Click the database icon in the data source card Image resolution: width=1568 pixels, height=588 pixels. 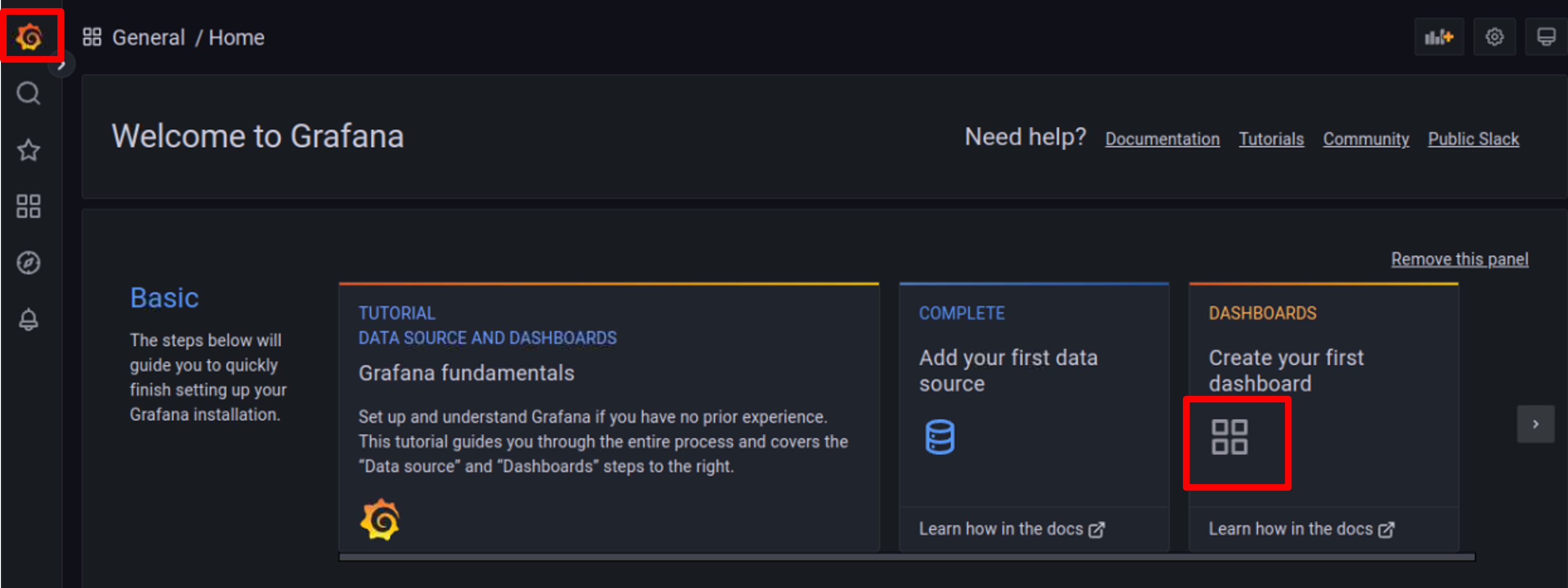coord(940,437)
